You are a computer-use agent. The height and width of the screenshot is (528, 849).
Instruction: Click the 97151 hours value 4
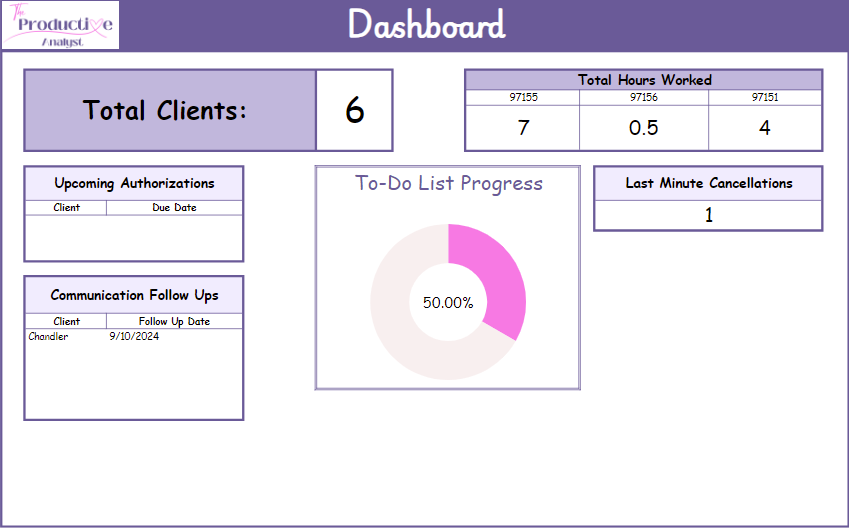coord(765,128)
